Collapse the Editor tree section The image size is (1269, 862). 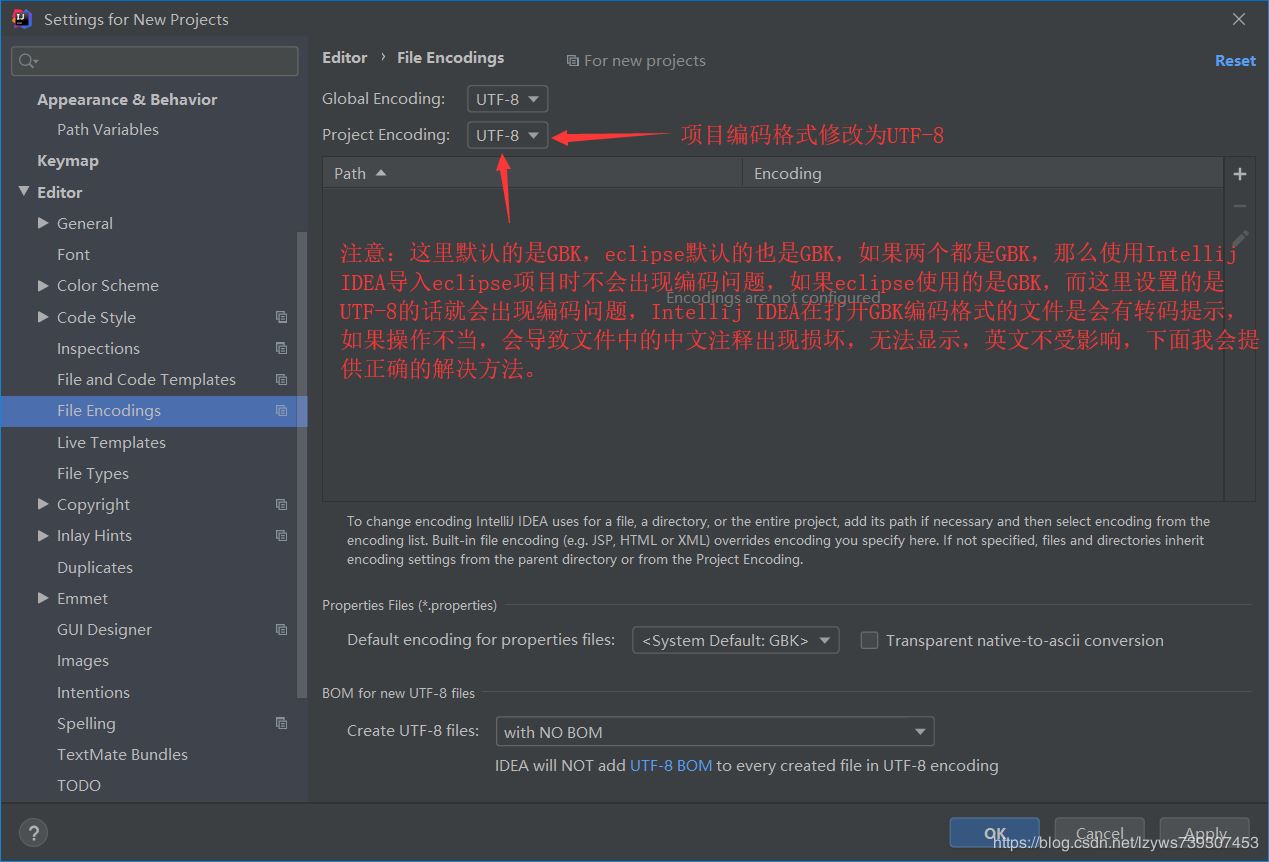24,191
